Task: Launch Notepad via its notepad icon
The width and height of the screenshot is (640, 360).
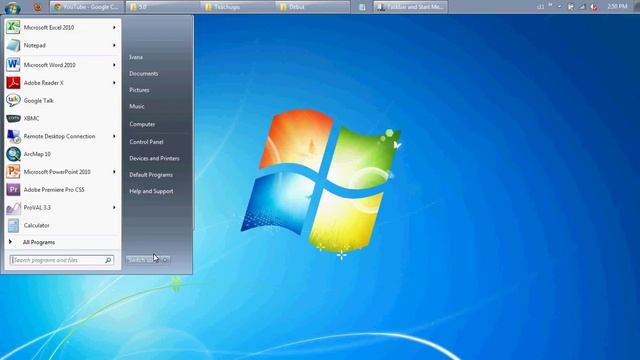Action: 13,45
